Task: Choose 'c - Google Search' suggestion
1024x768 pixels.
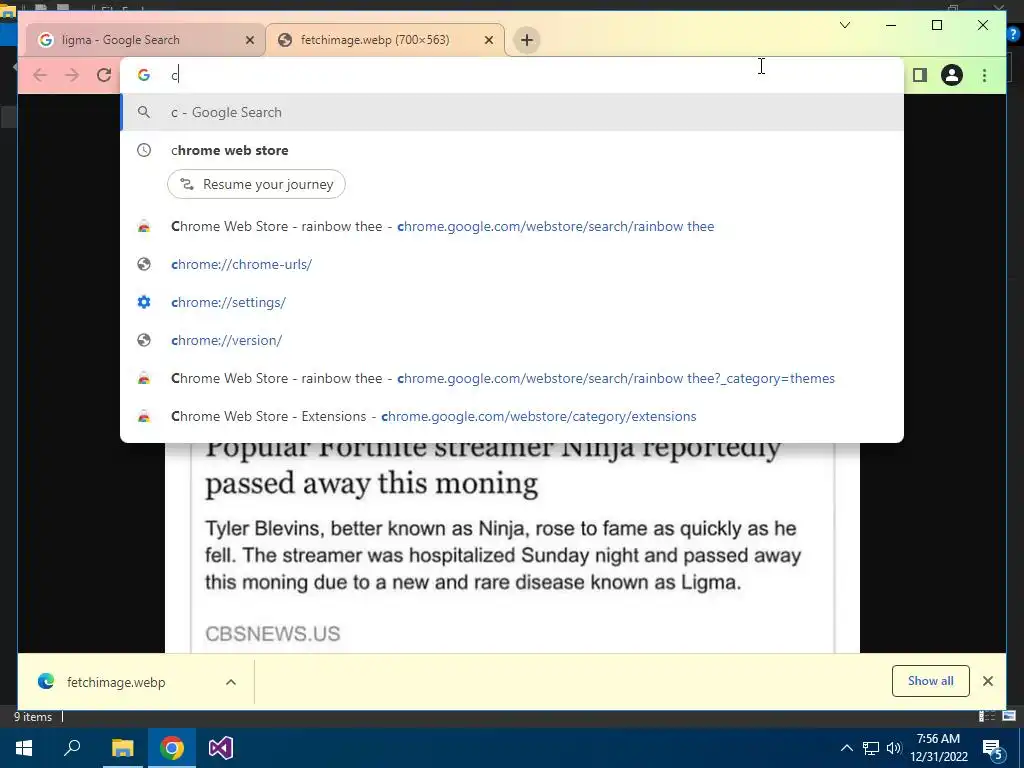Action: 512,112
